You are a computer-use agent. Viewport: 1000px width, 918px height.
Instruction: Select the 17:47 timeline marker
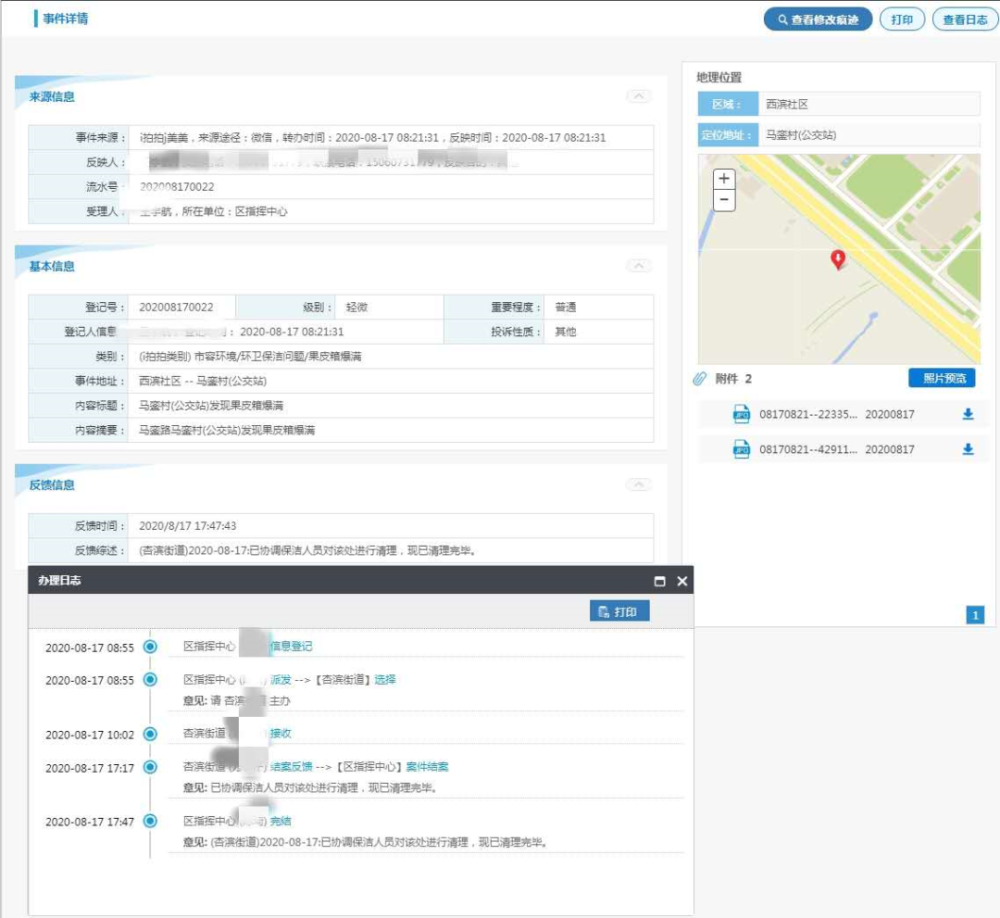(x=150, y=821)
